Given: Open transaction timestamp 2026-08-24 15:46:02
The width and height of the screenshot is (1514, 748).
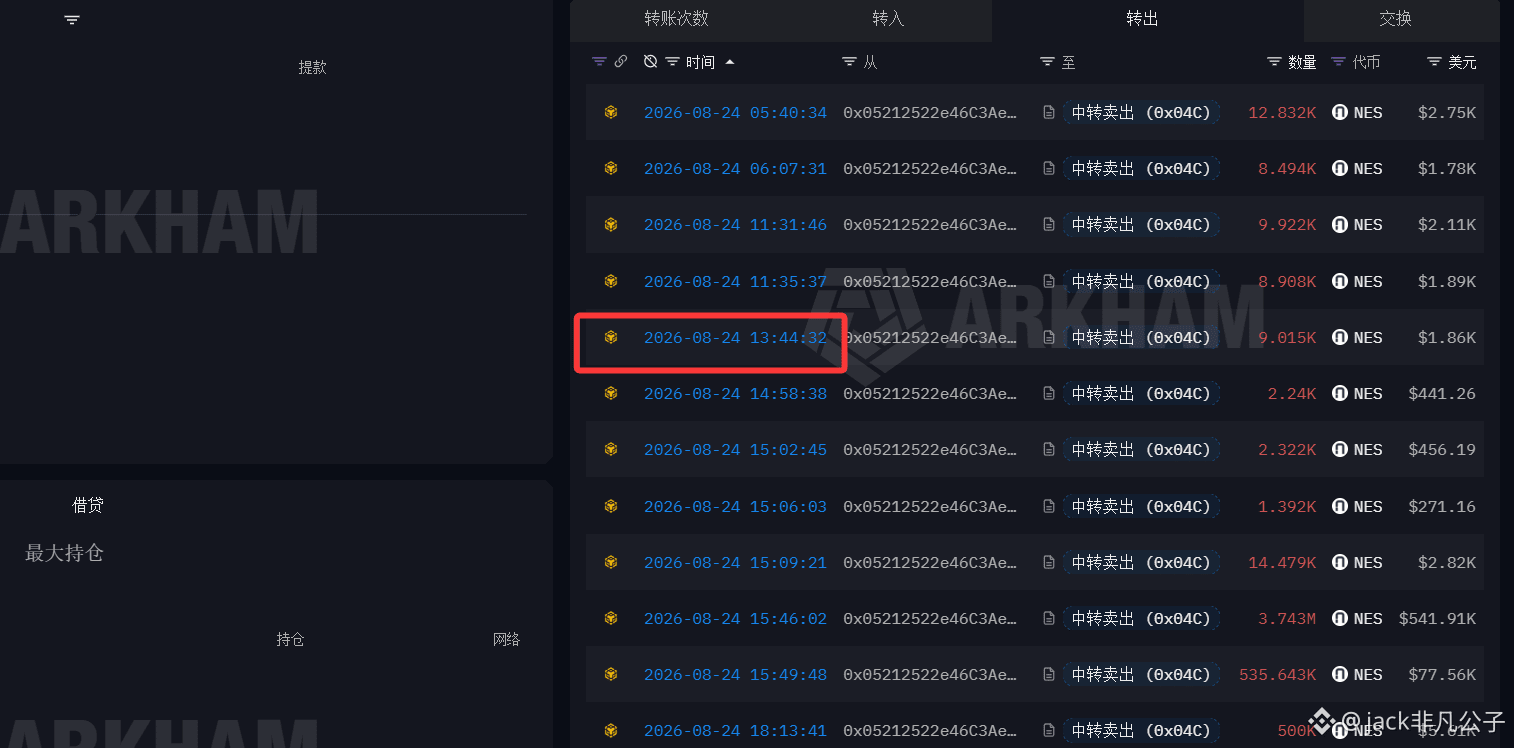Looking at the screenshot, I should 735,619.
